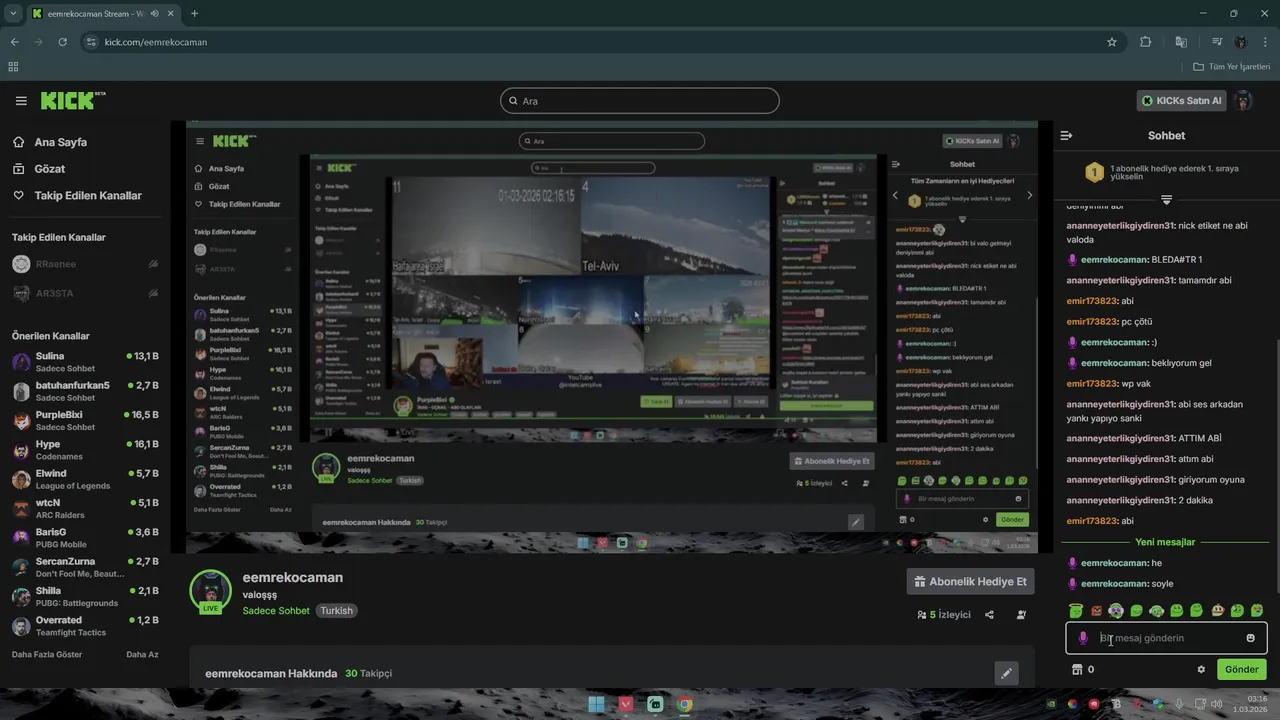This screenshot has height=720, width=1280.
Task: Open the Shilla PUBG: Battlegrounds channel
Action: click(85, 596)
